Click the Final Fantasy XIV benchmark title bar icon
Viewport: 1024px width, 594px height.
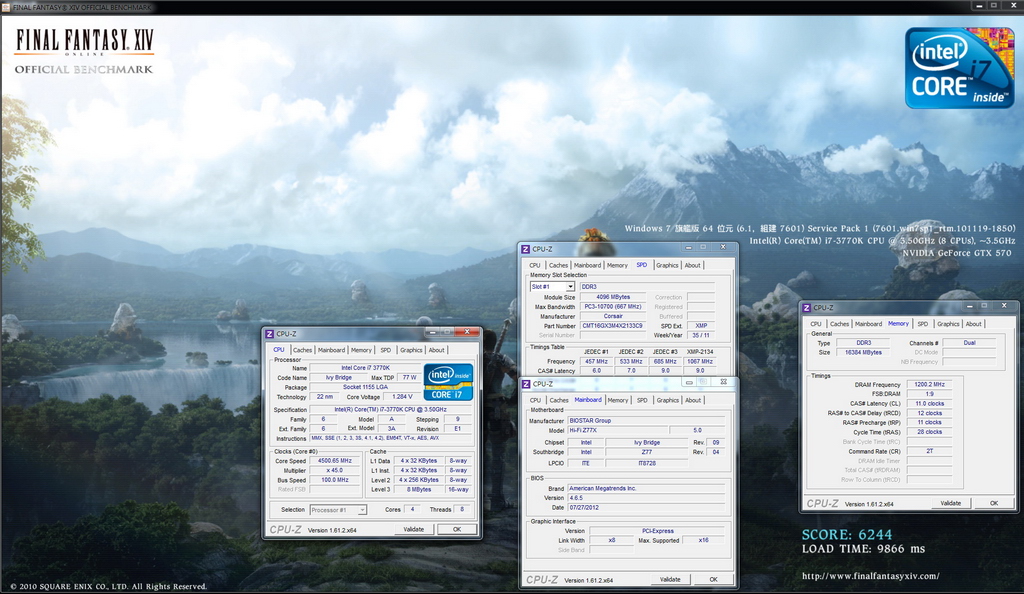pos(6,7)
